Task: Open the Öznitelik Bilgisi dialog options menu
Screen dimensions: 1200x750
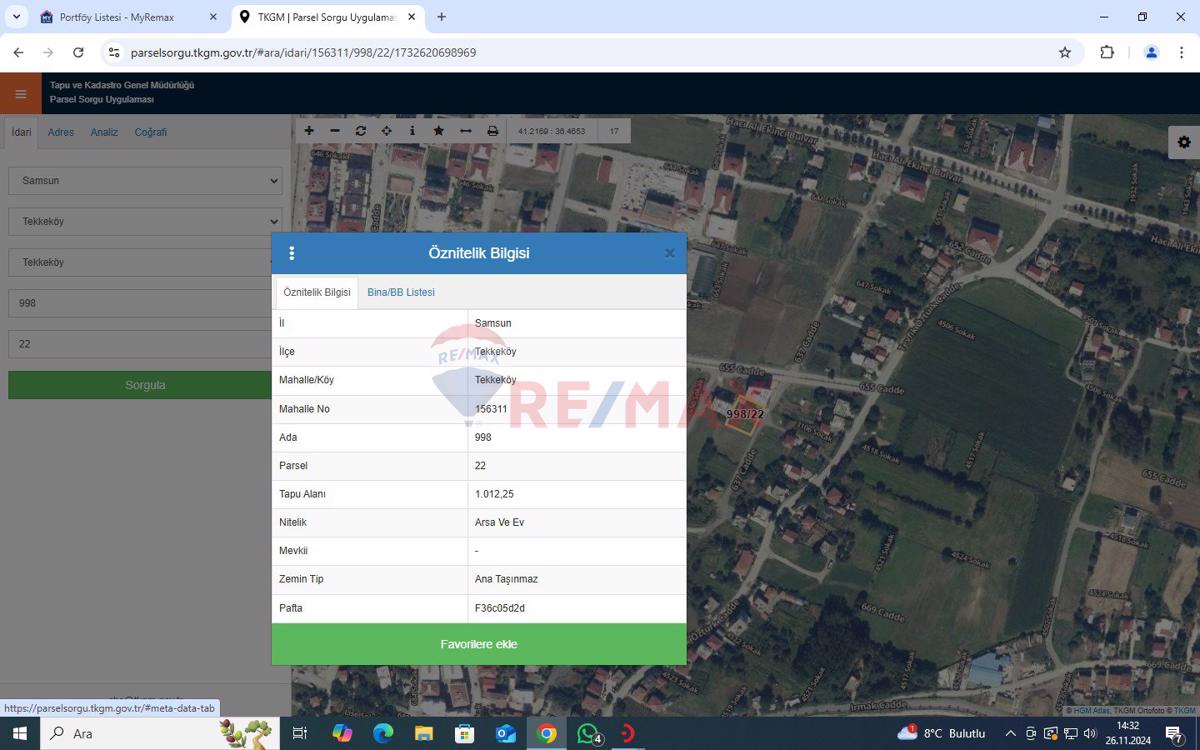Action: [x=292, y=253]
